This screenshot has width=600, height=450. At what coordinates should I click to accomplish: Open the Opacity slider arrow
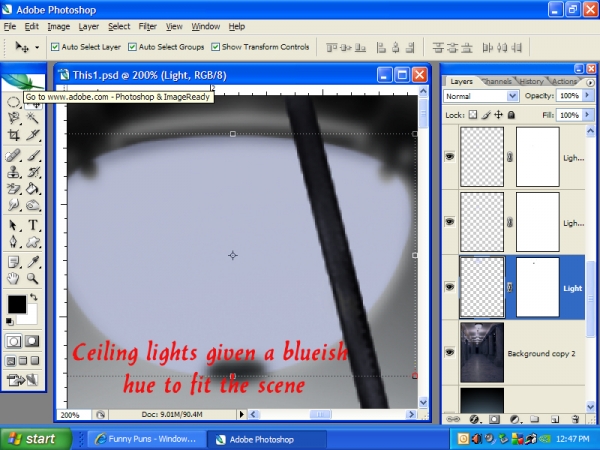tap(588, 95)
